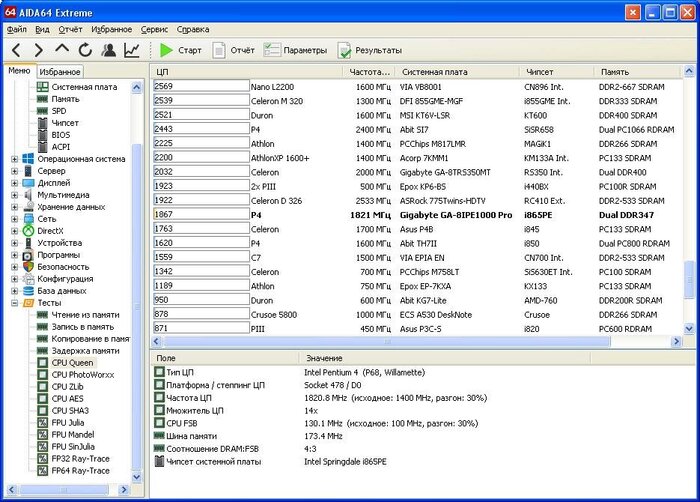Click the user profile icon in the toolbar
The image size is (700, 502).
[108, 50]
